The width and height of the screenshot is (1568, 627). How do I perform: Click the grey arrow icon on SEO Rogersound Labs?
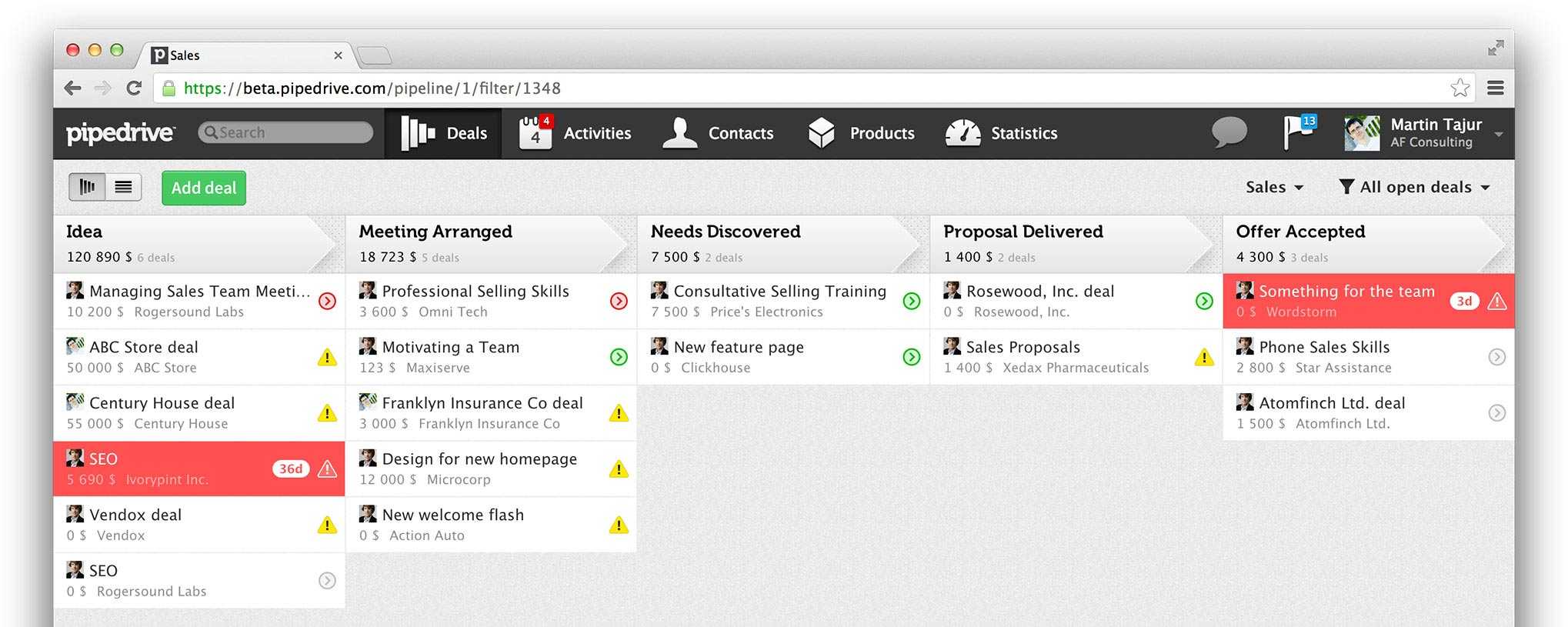[327, 581]
